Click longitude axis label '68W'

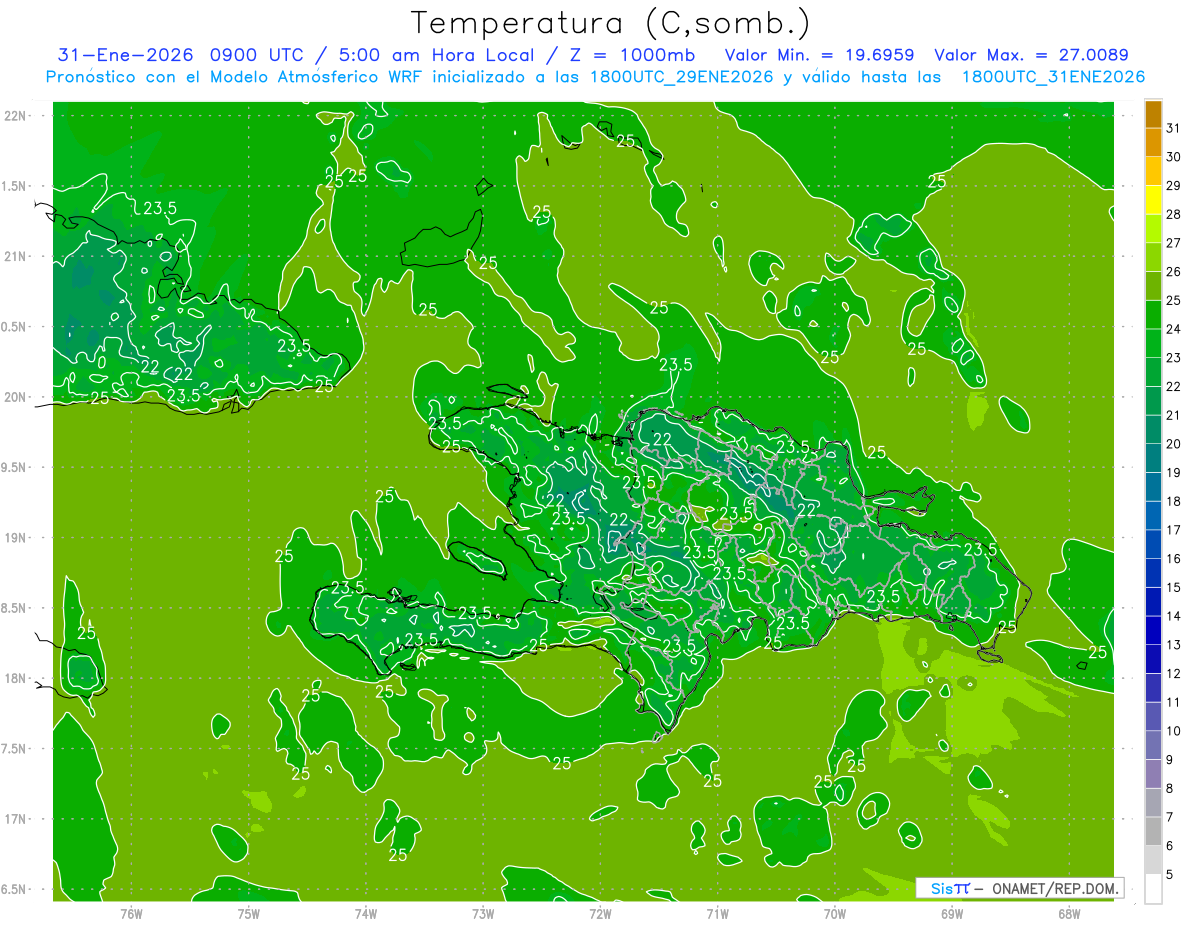click(x=1069, y=913)
